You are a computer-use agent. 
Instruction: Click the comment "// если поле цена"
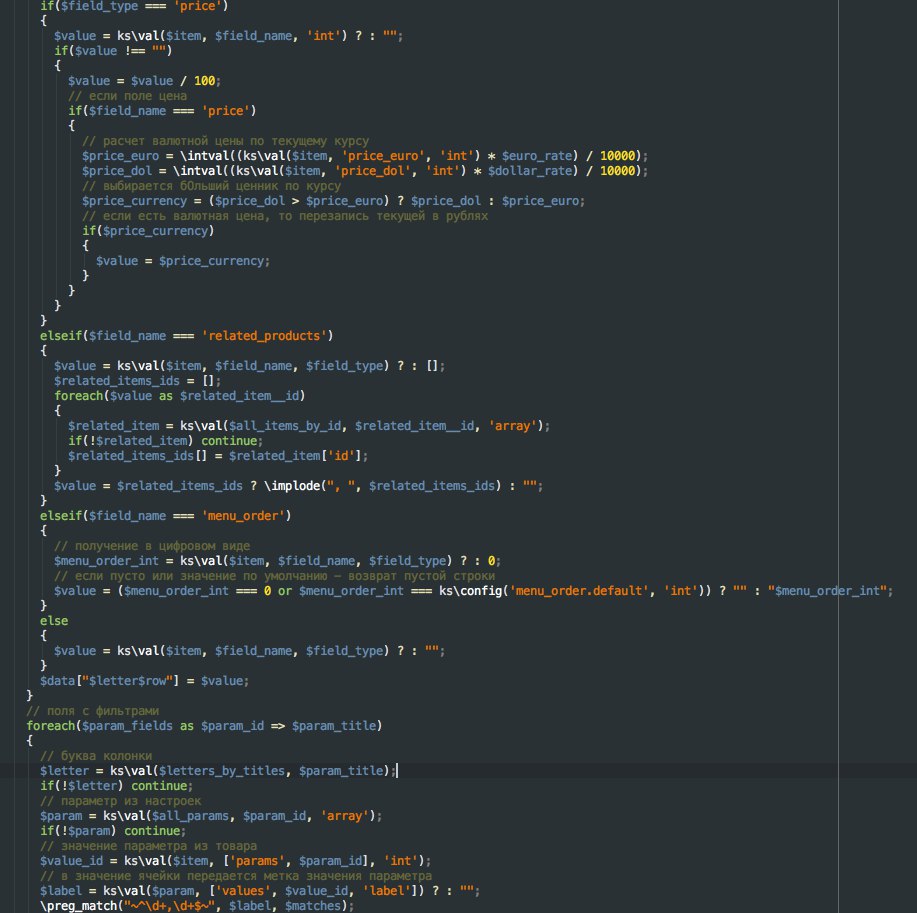tap(127, 96)
